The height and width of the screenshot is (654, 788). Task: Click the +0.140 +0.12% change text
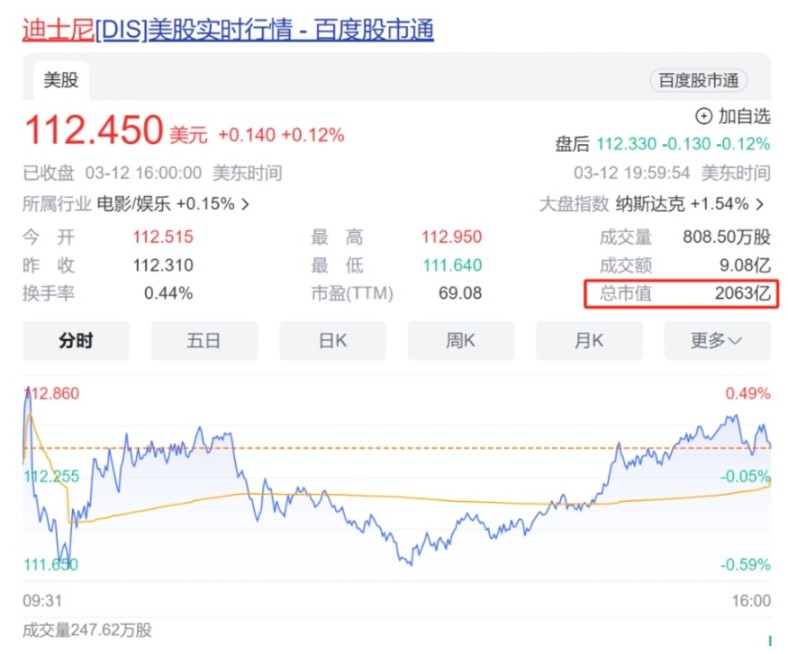click(x=281, y=135)
